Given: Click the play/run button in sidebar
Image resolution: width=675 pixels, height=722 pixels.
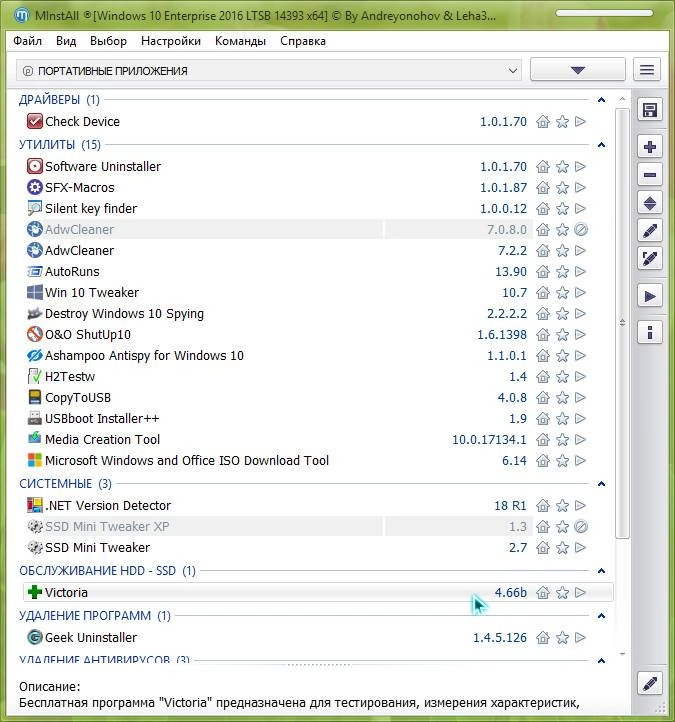Looking at the screenshot, I should [x=650, y=296].
